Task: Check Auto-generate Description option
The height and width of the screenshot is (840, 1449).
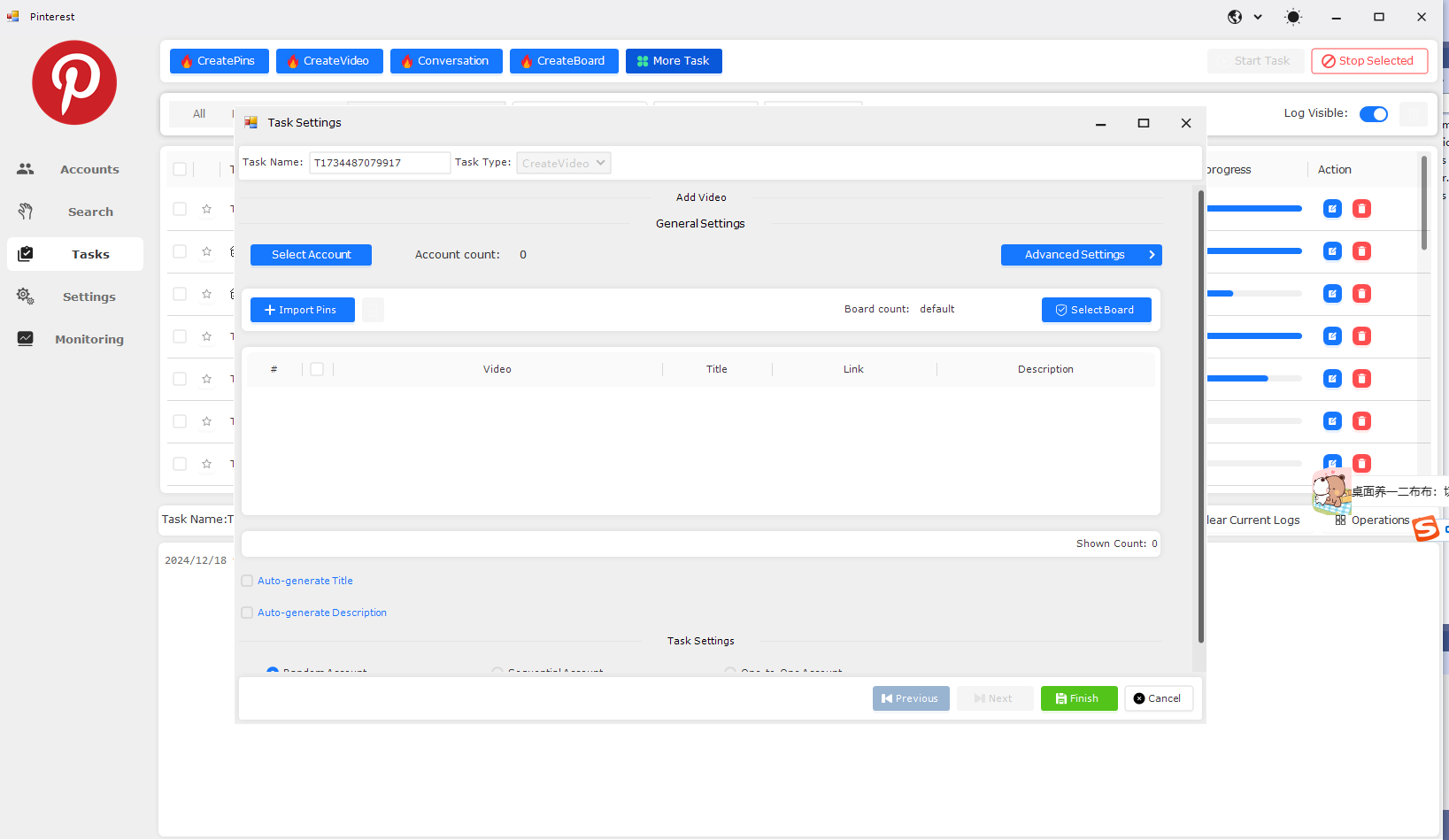Action: (248, 613)
